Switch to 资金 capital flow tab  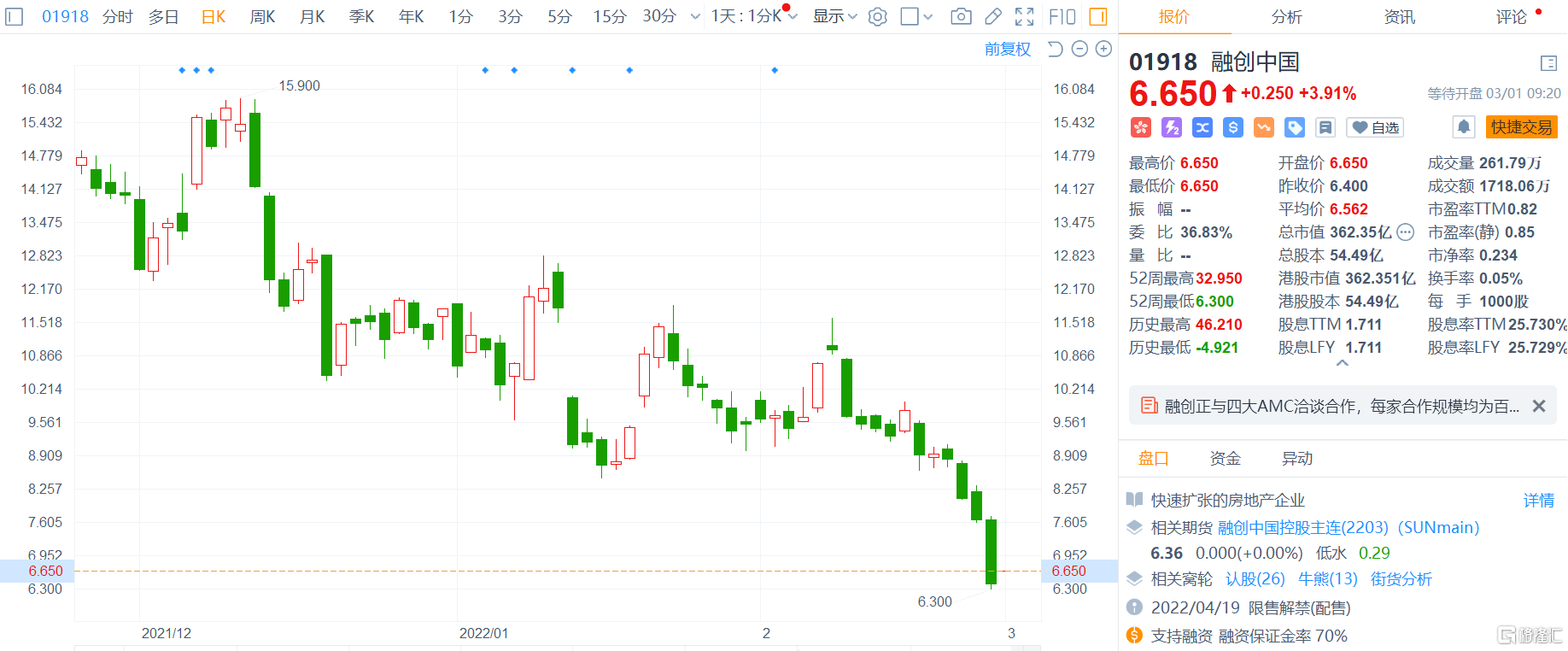click(1225, 458)
